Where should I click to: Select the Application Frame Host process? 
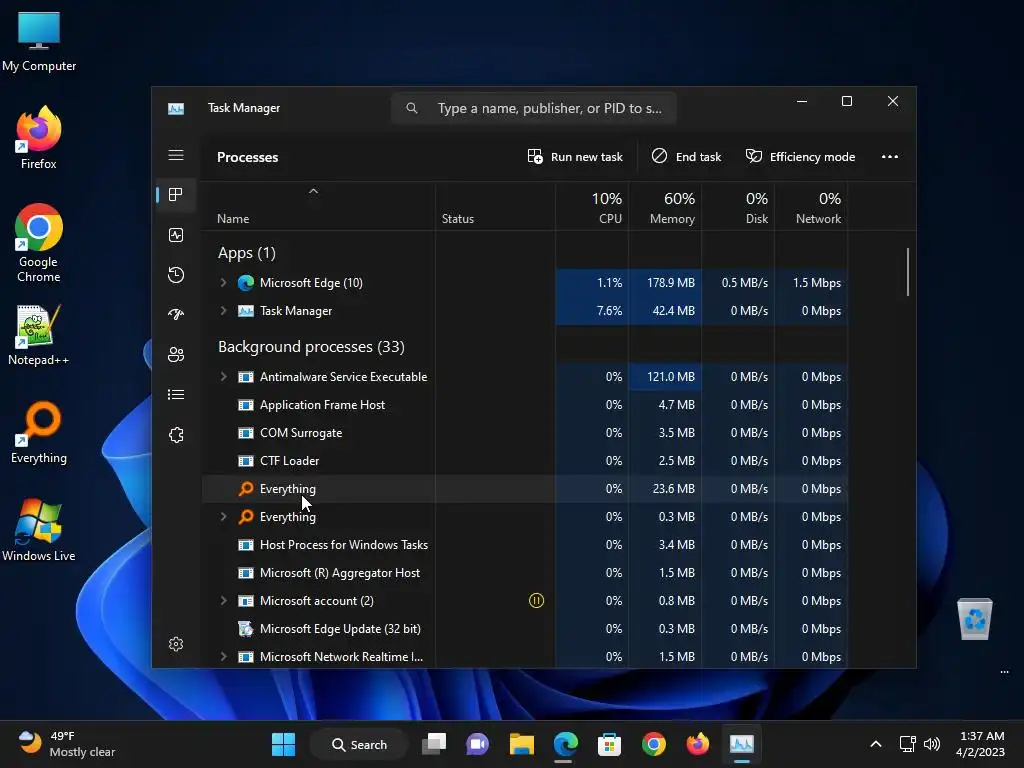coord(322,405)
